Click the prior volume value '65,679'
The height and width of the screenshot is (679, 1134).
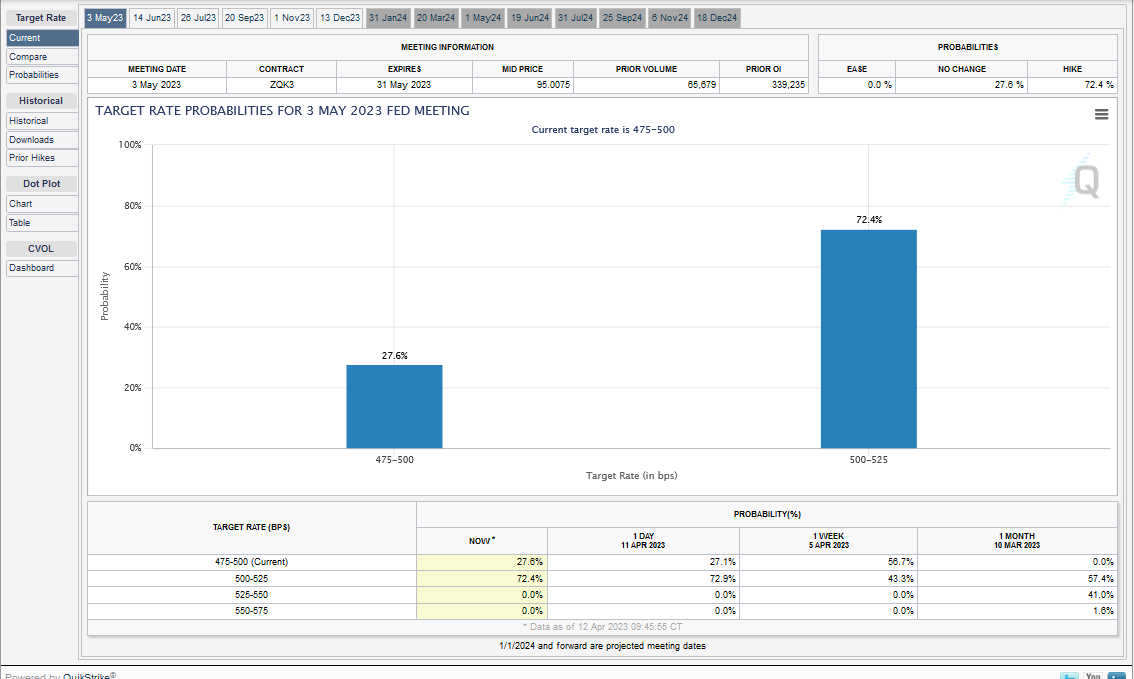[x=702, y=85]
